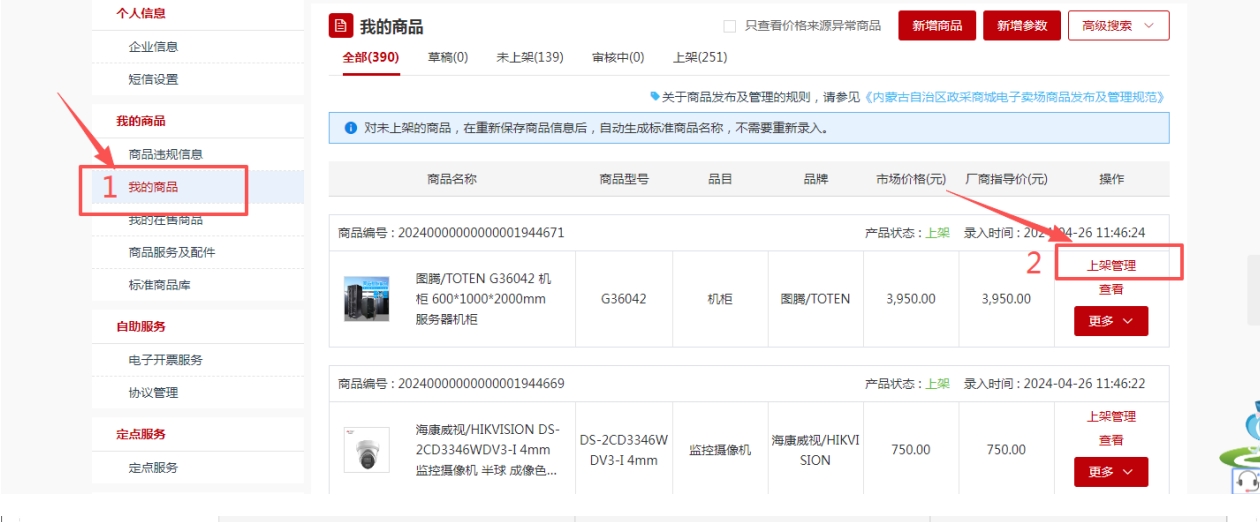Screen dimensions: 1260x522
Task: Click the blue info icon in notice bar
Action: point(350,128)
